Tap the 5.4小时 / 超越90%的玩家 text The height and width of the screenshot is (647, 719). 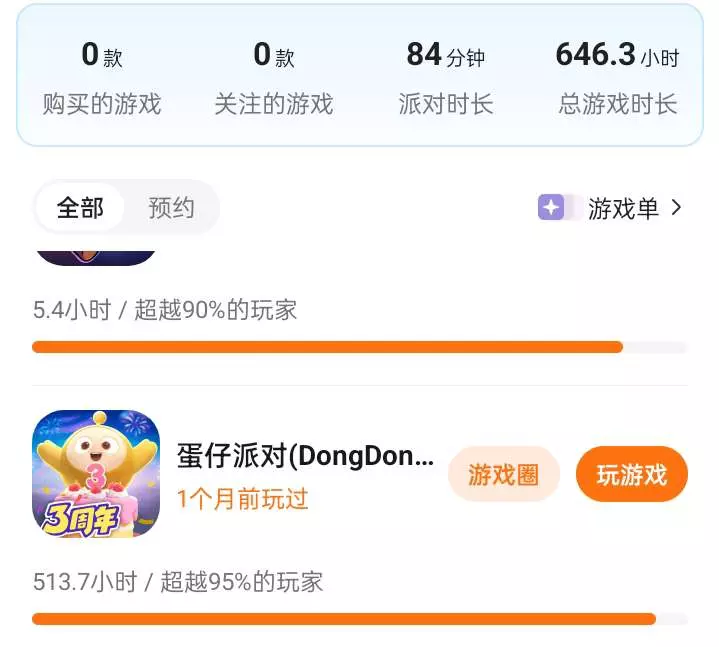click(x=165, y=310)
